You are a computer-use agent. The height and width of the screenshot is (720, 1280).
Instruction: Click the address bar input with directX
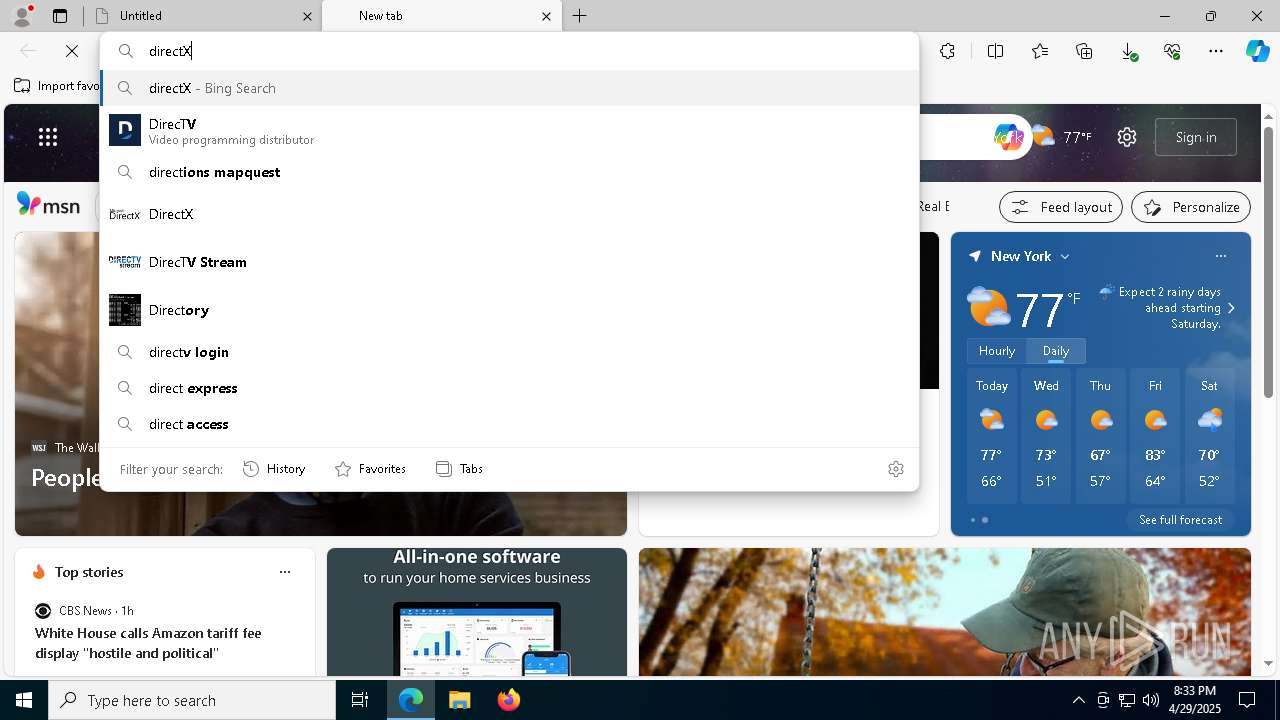click(x=509, y=51)
